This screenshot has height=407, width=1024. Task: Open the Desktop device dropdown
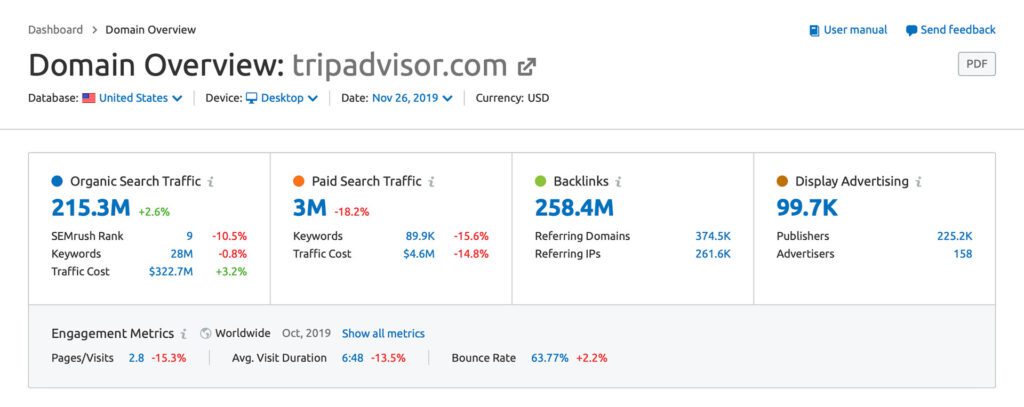[289, 98]
